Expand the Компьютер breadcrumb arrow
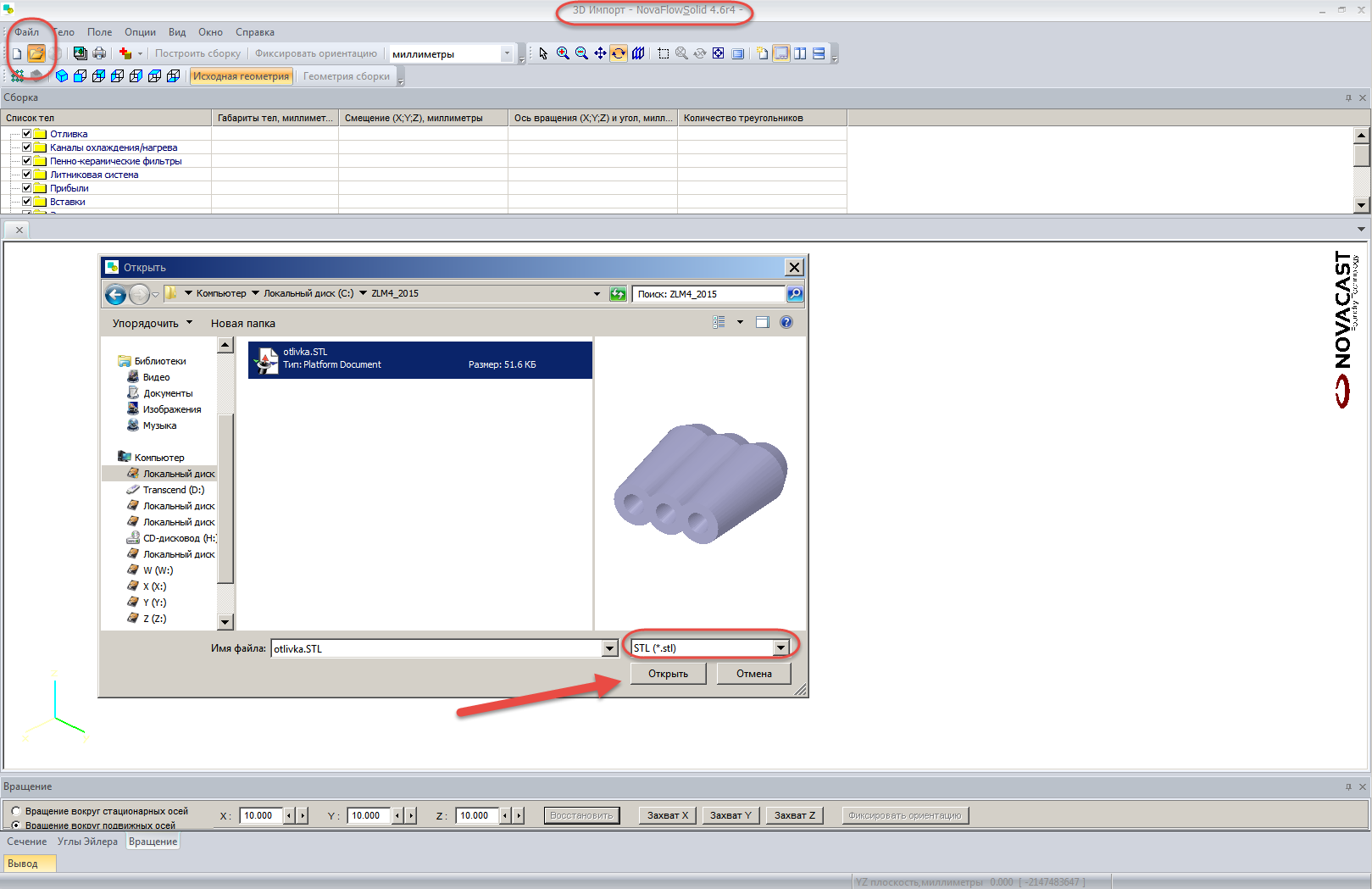The image size is (1372, 889). tap(255, 293)
